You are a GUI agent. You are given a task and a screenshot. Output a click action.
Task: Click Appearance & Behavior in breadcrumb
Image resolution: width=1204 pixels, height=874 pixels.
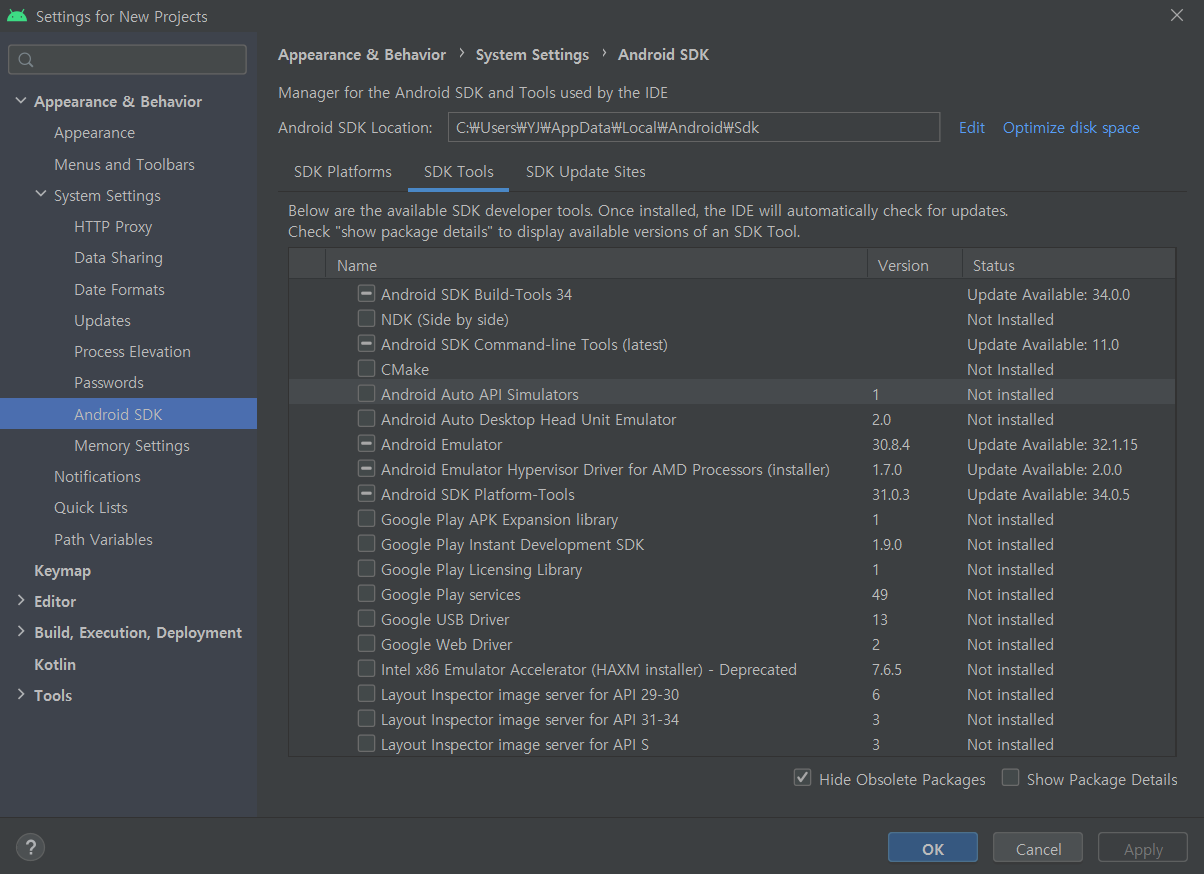pos(362,55)
